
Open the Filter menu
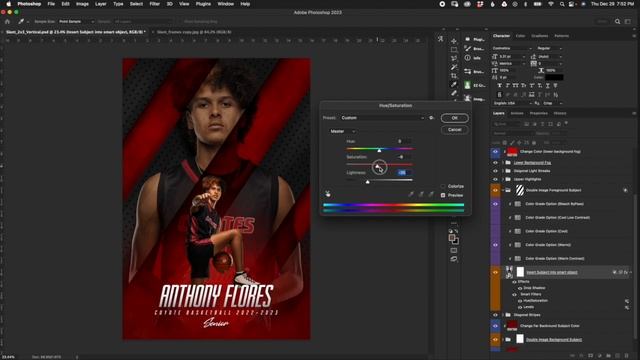tap(154, 4)
